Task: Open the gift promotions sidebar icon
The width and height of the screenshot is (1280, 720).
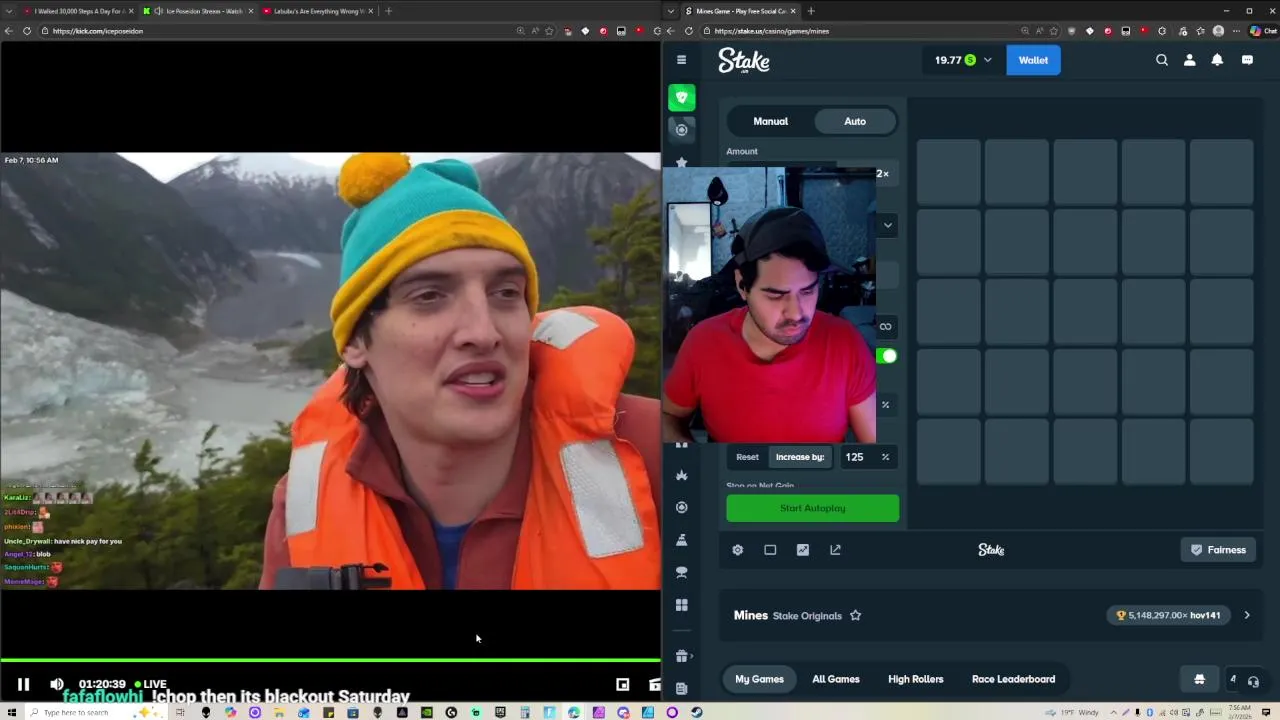Action: click(x=682, y=656)
